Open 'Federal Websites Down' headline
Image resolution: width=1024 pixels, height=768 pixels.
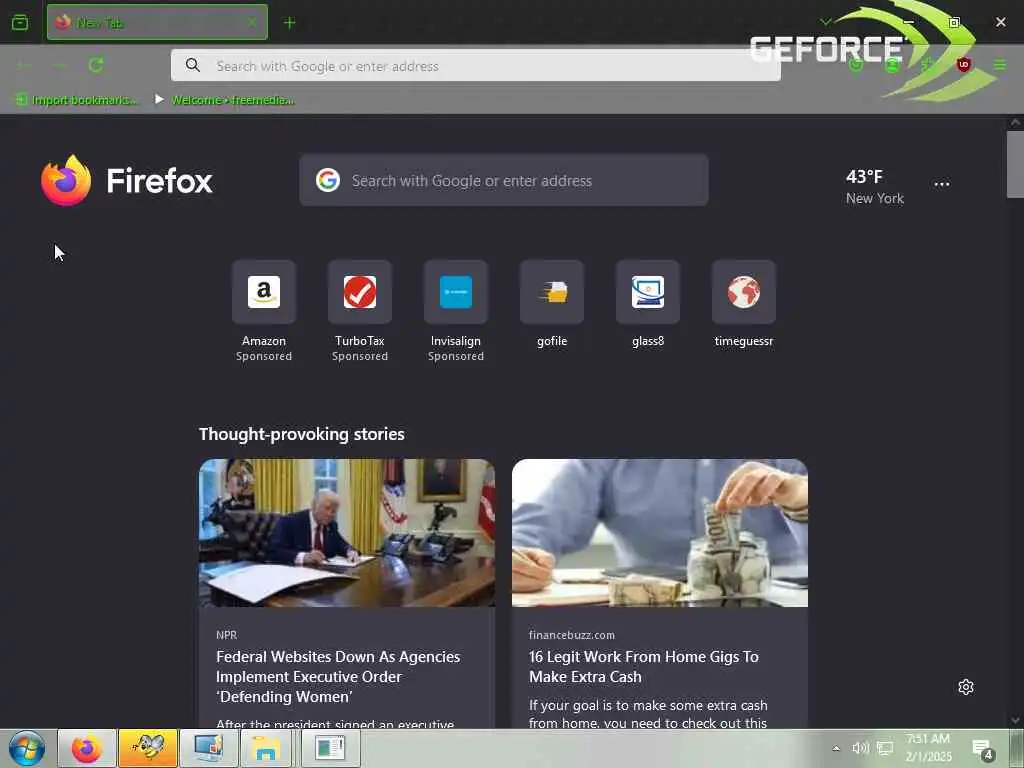coord(338,677)
